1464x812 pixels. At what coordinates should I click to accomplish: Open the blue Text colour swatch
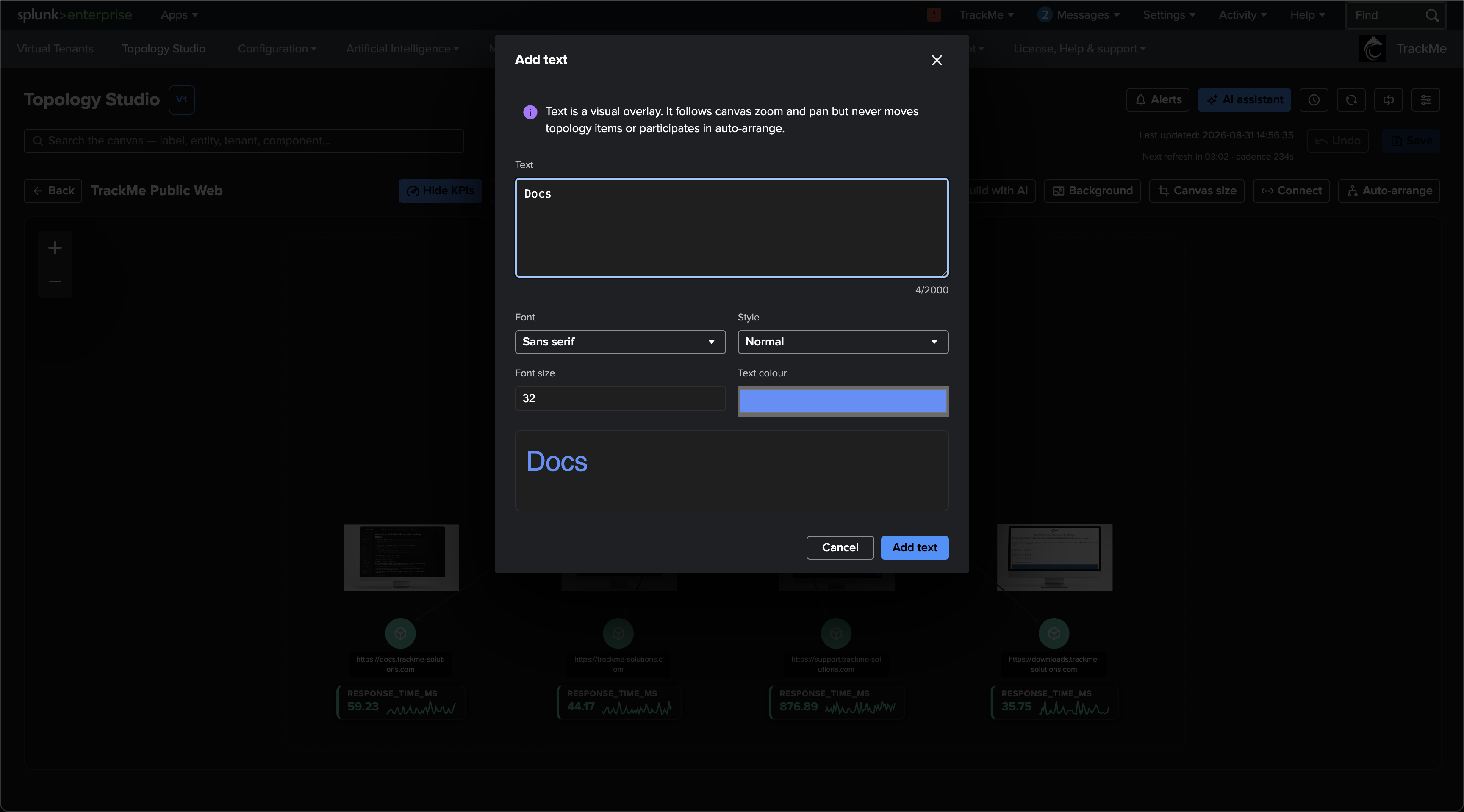(x=843, y=401)
